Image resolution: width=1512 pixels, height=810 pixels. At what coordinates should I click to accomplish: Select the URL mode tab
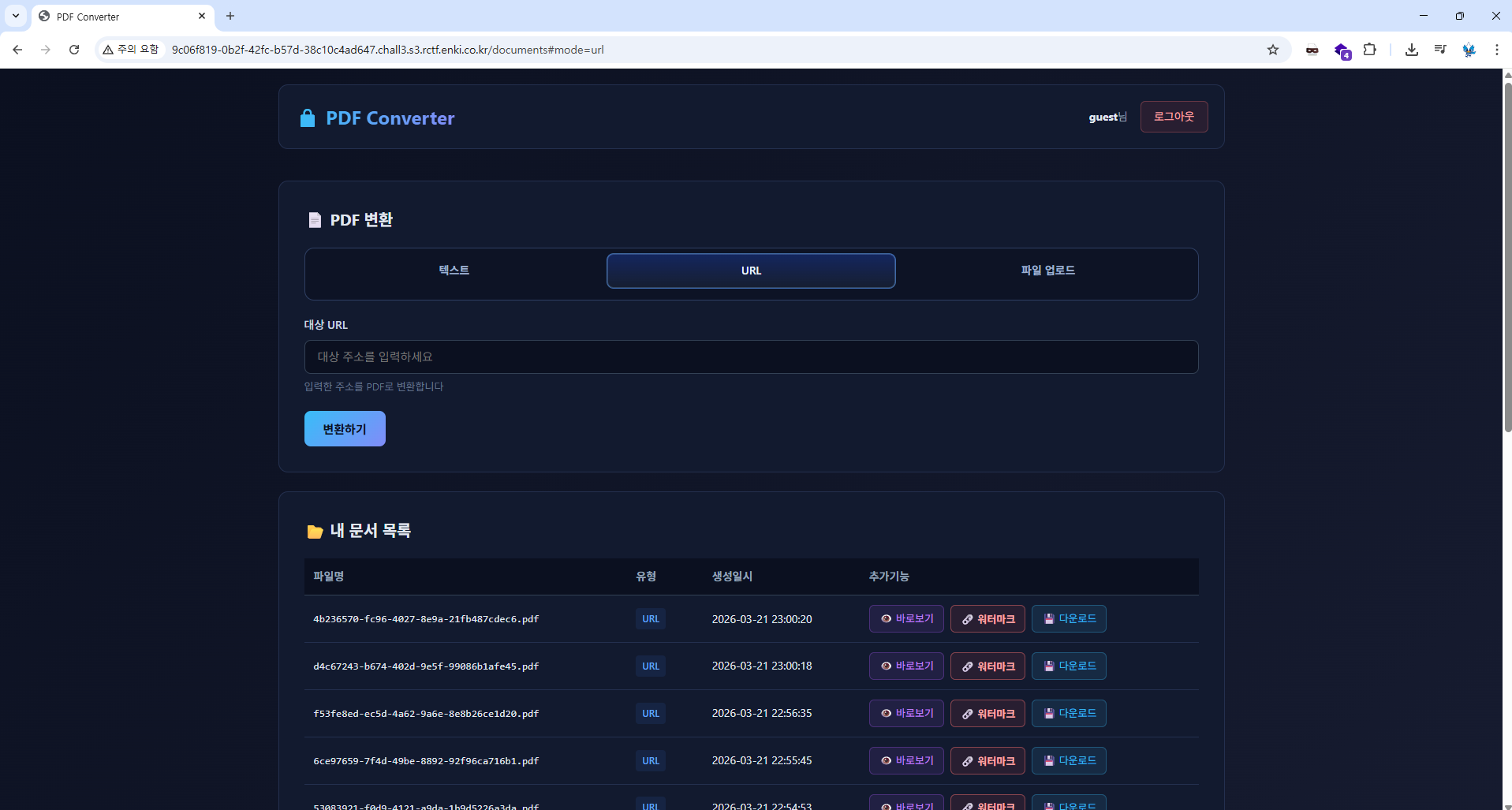[x=751, y=271]
